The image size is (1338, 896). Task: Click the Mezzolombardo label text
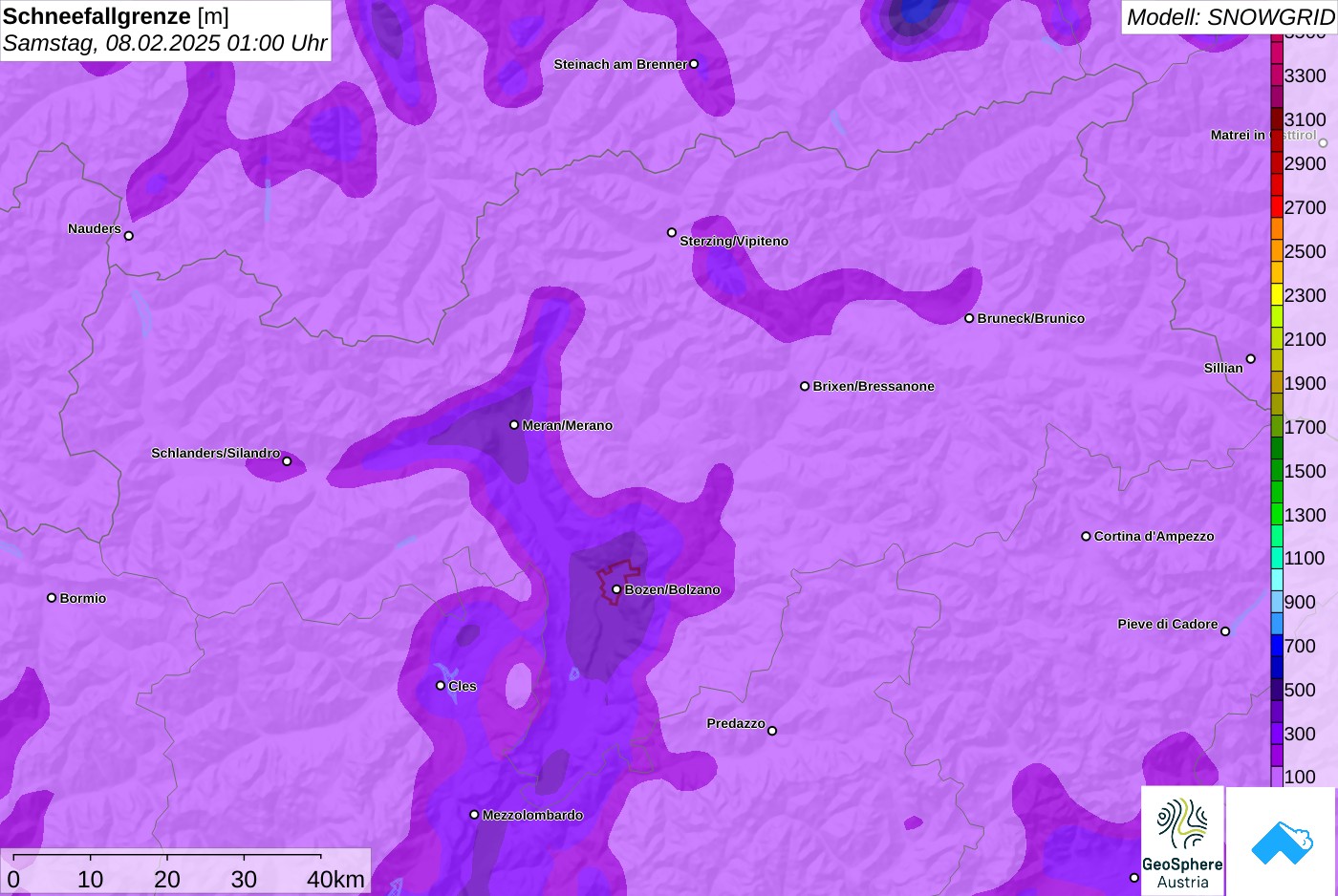(532, 815)
